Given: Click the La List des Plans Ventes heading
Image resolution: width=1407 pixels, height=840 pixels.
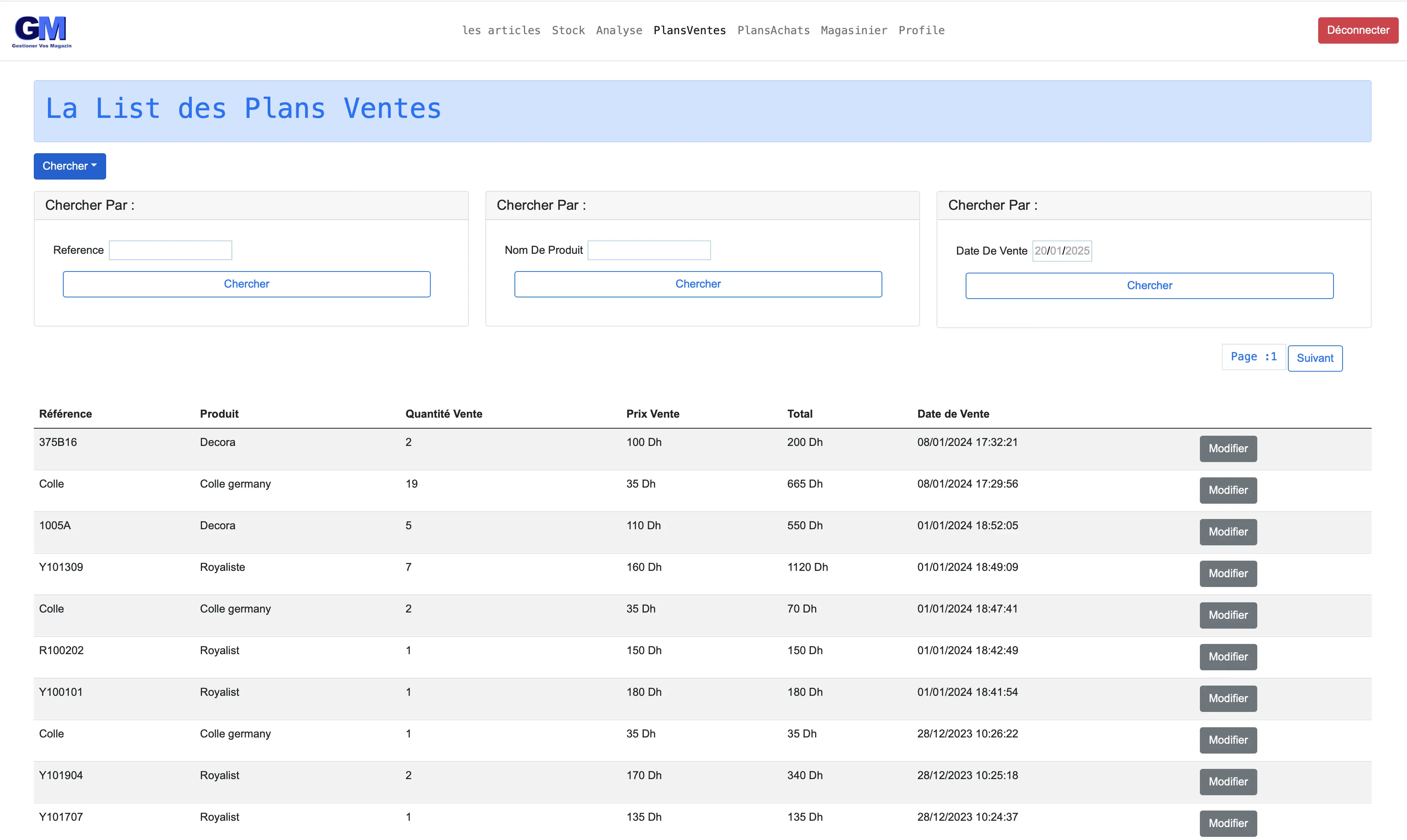Looking at the screenshot, I should 243,109.
